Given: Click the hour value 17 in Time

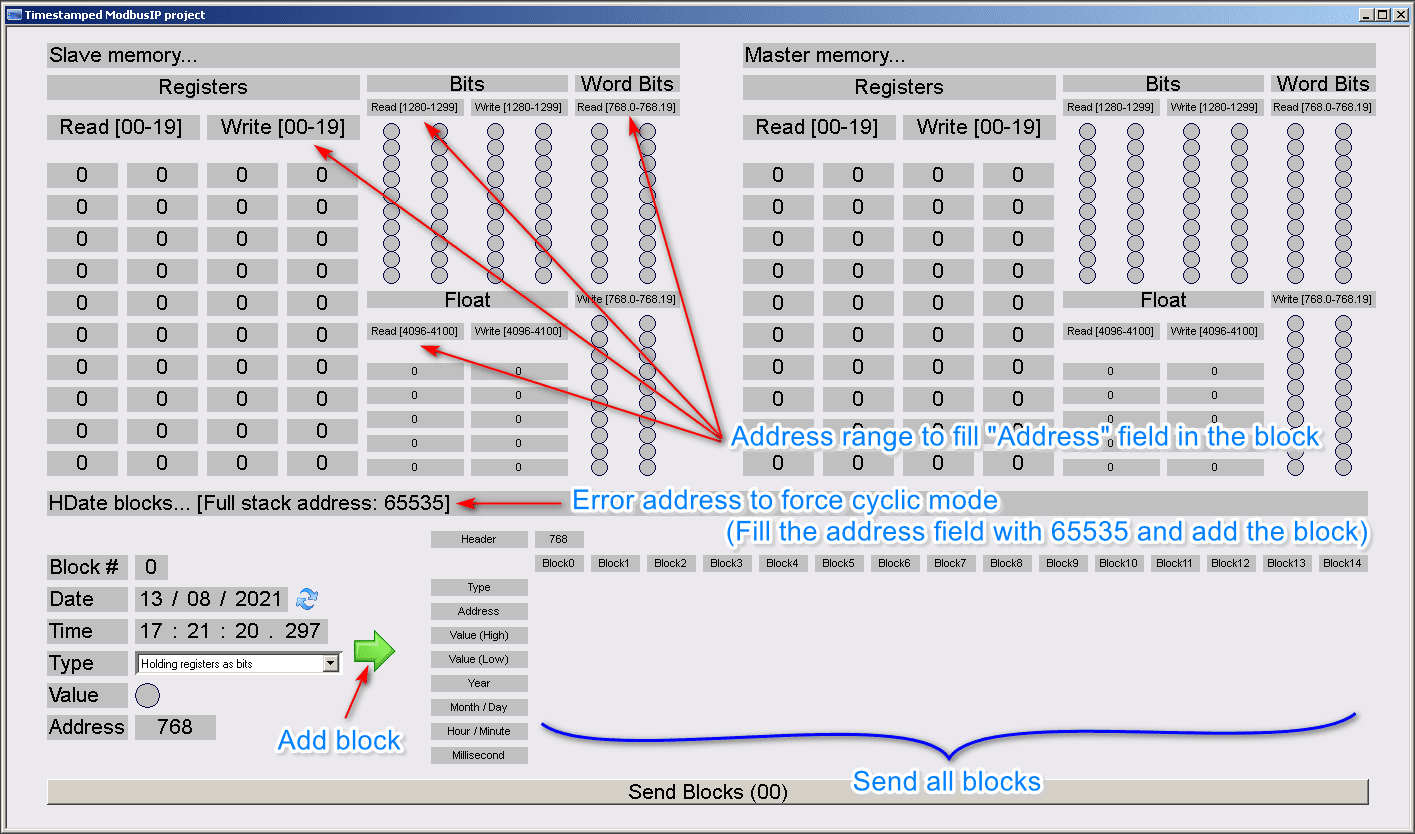Looking at the screenshot, I should 151,631.
